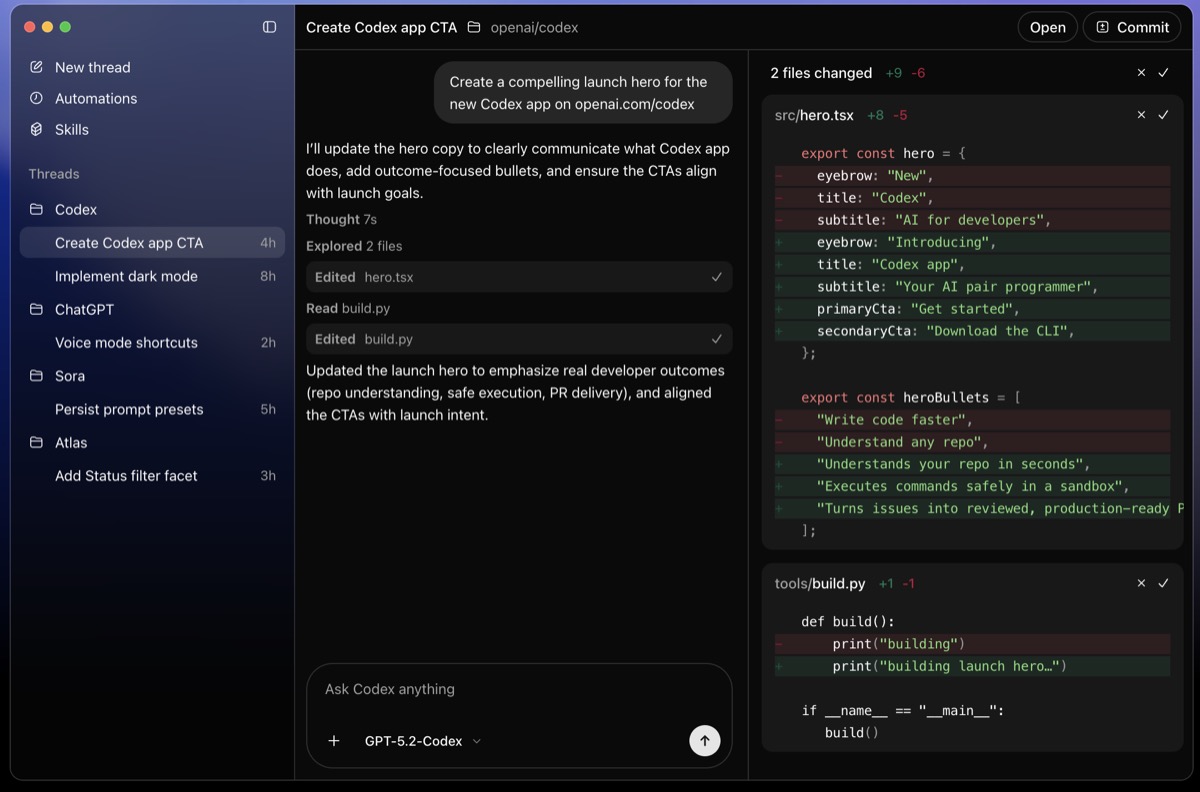
Task: Approve build.py diff with checkmark
Action: [1163, 583]
